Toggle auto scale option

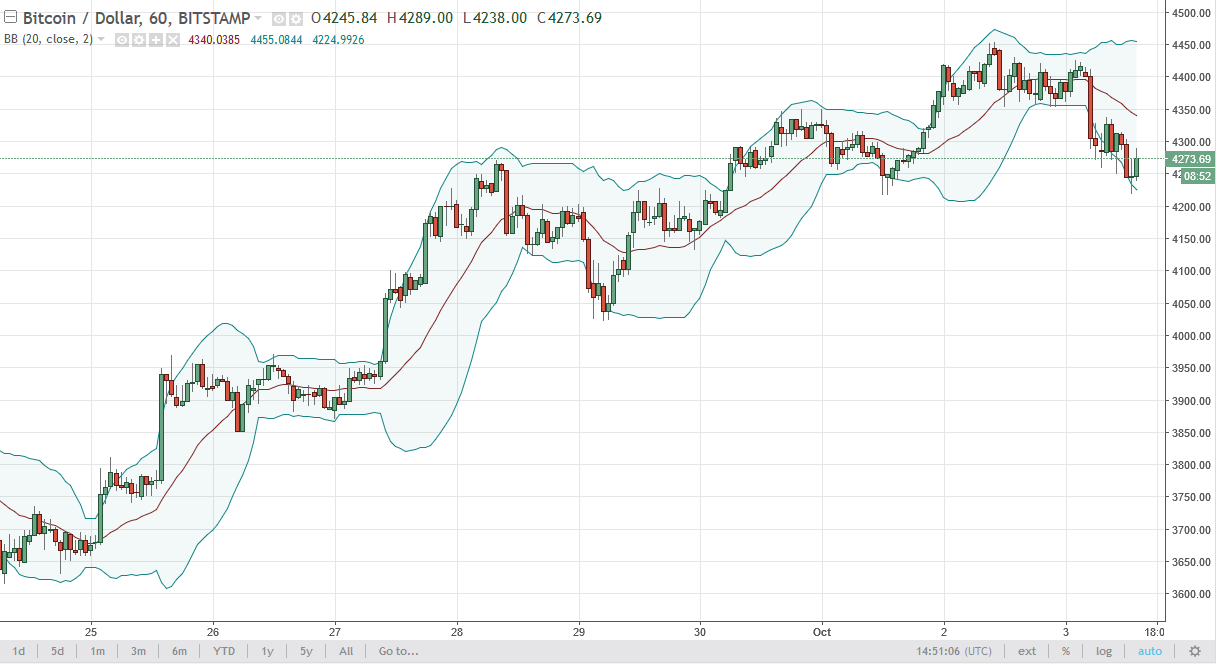point(1150,651)
